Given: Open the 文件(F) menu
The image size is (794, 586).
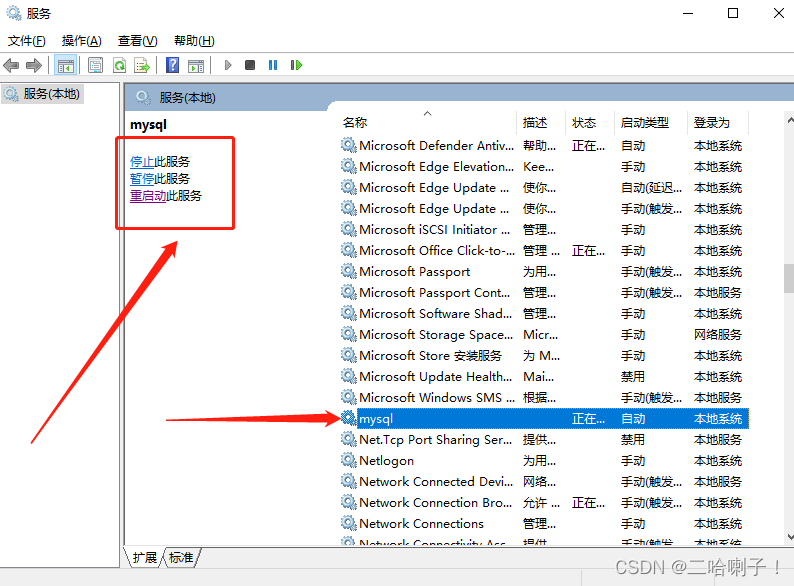Looking at the screenshot, I should click(26, 41).
